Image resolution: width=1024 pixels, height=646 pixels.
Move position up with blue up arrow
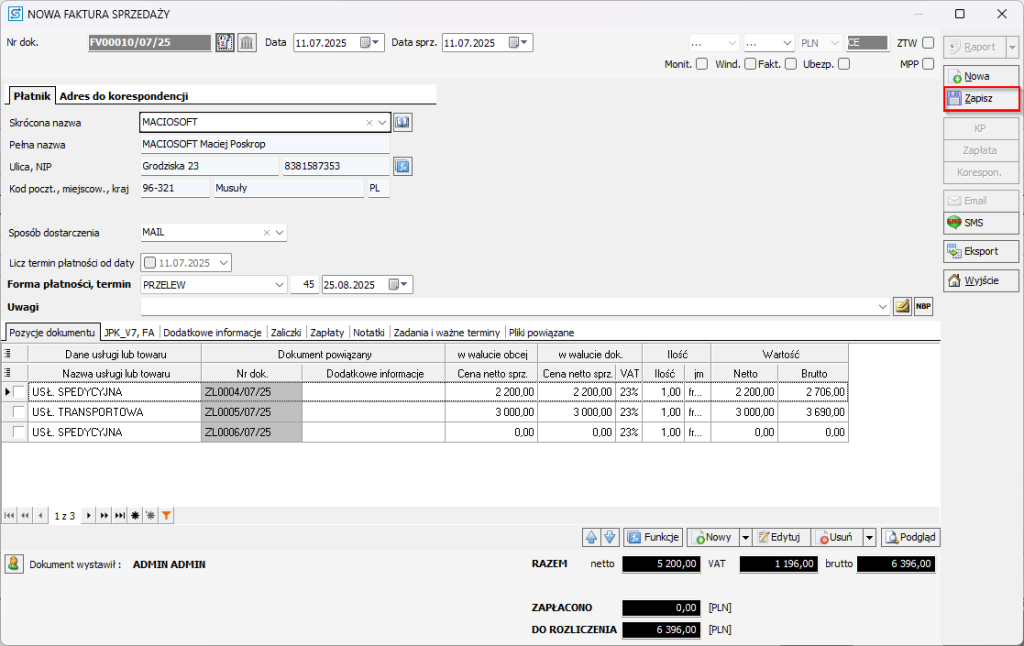point(590,537)
